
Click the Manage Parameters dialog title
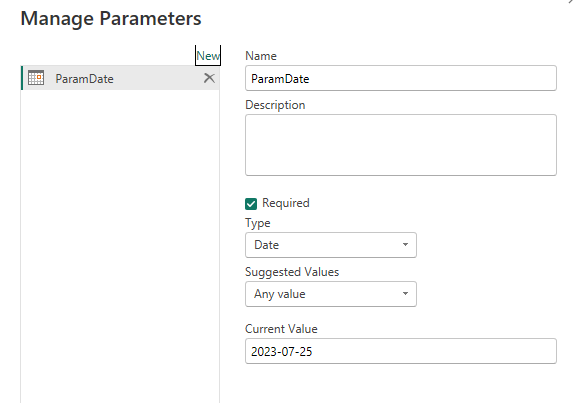111,18
